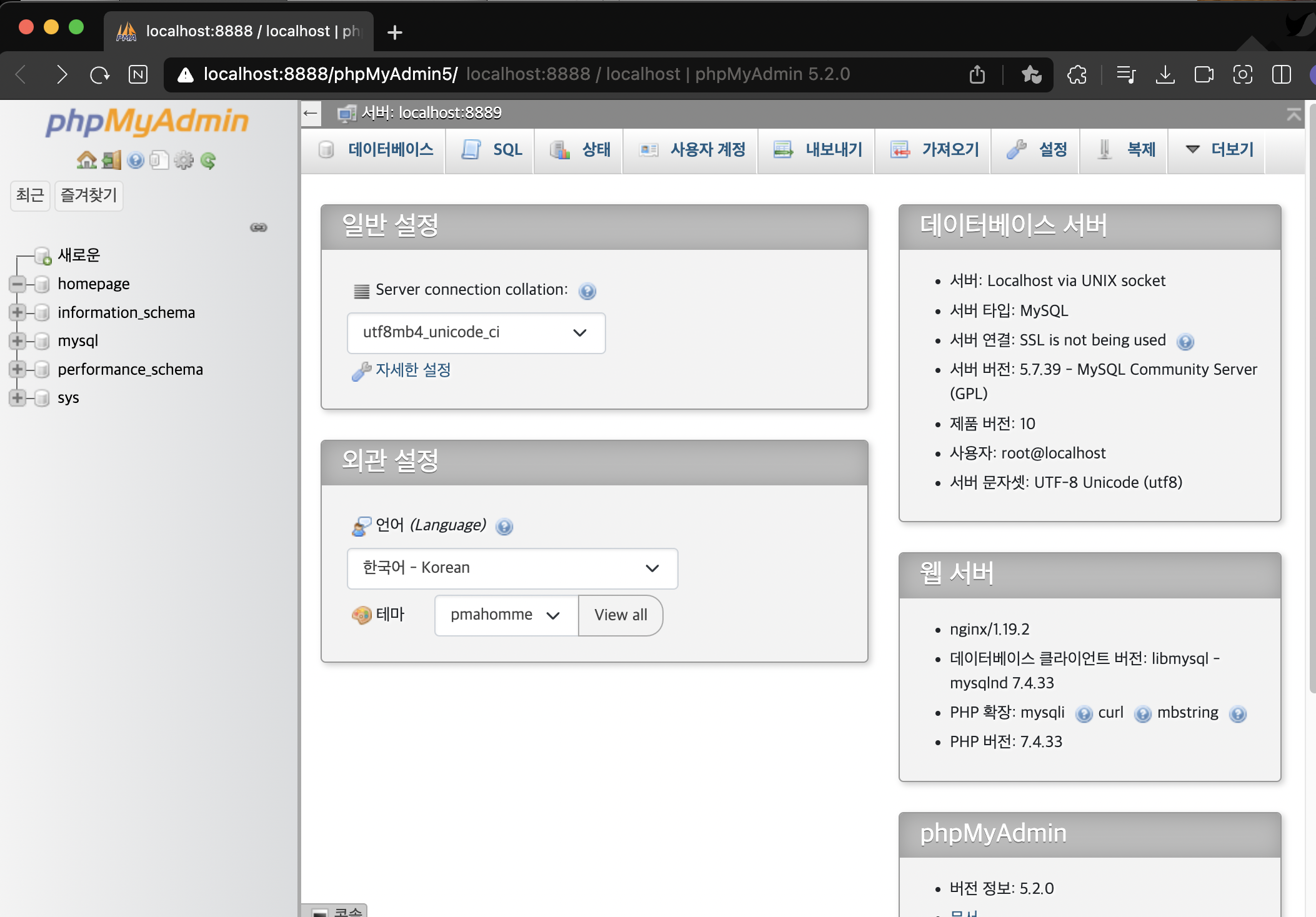Click the home icon under the phpMyAdmin logo

(x=86, y=161)
